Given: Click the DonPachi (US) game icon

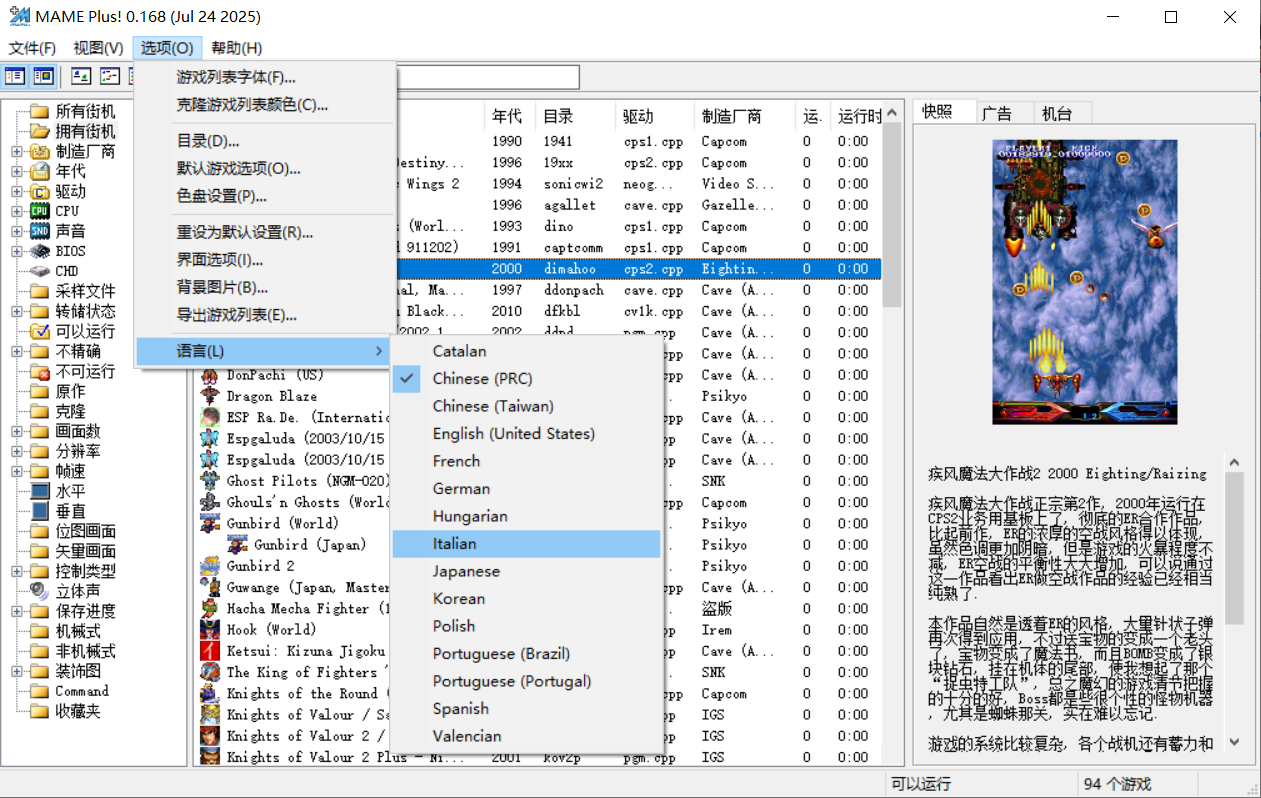Looking at the screenshot, I should coord(210,375).
